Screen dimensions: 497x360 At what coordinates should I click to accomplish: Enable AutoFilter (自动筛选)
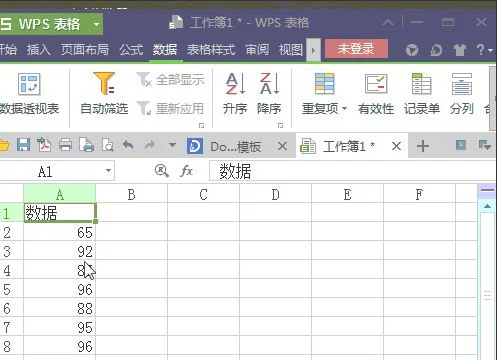tap(104, 95)
